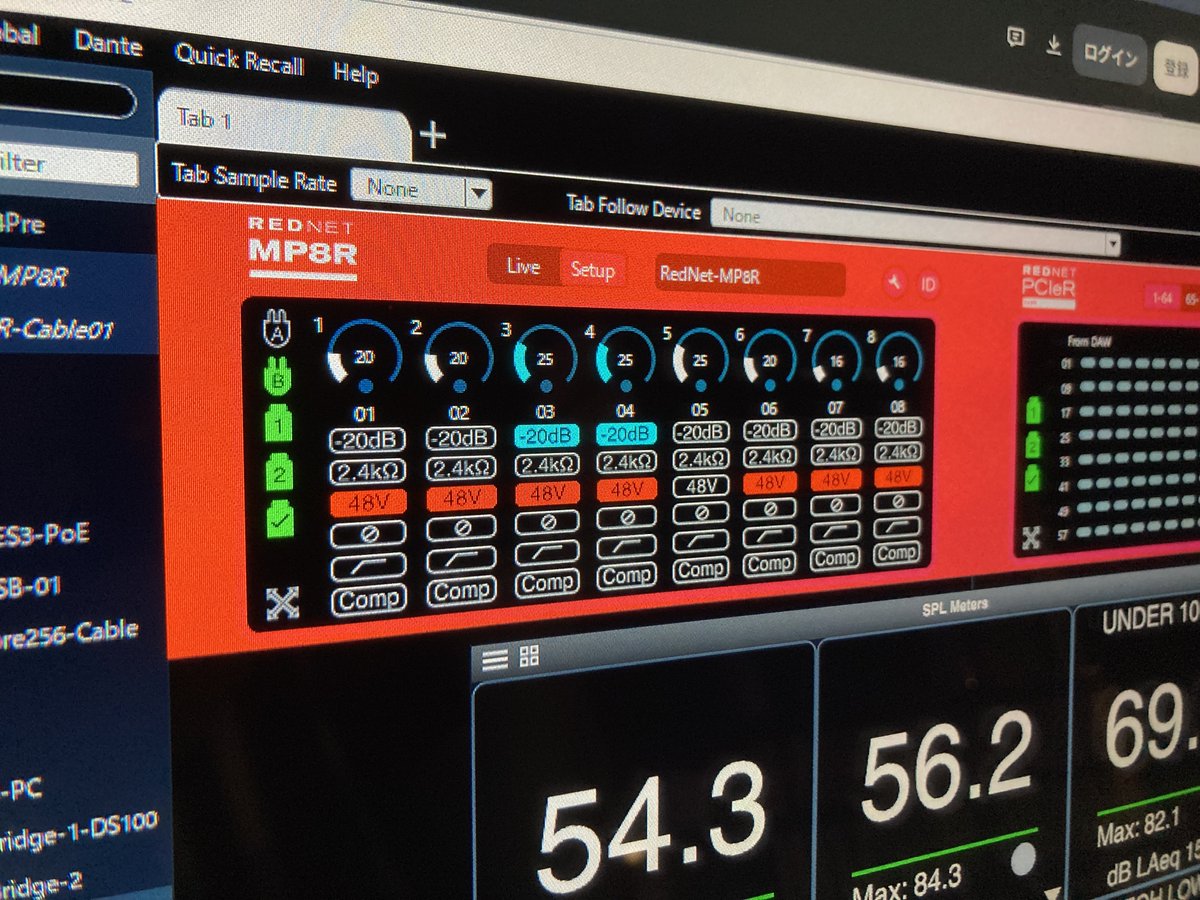1200x900 pixels.
Task: Enable 48V phantom power on channel 05
Action: pos(700,486)
